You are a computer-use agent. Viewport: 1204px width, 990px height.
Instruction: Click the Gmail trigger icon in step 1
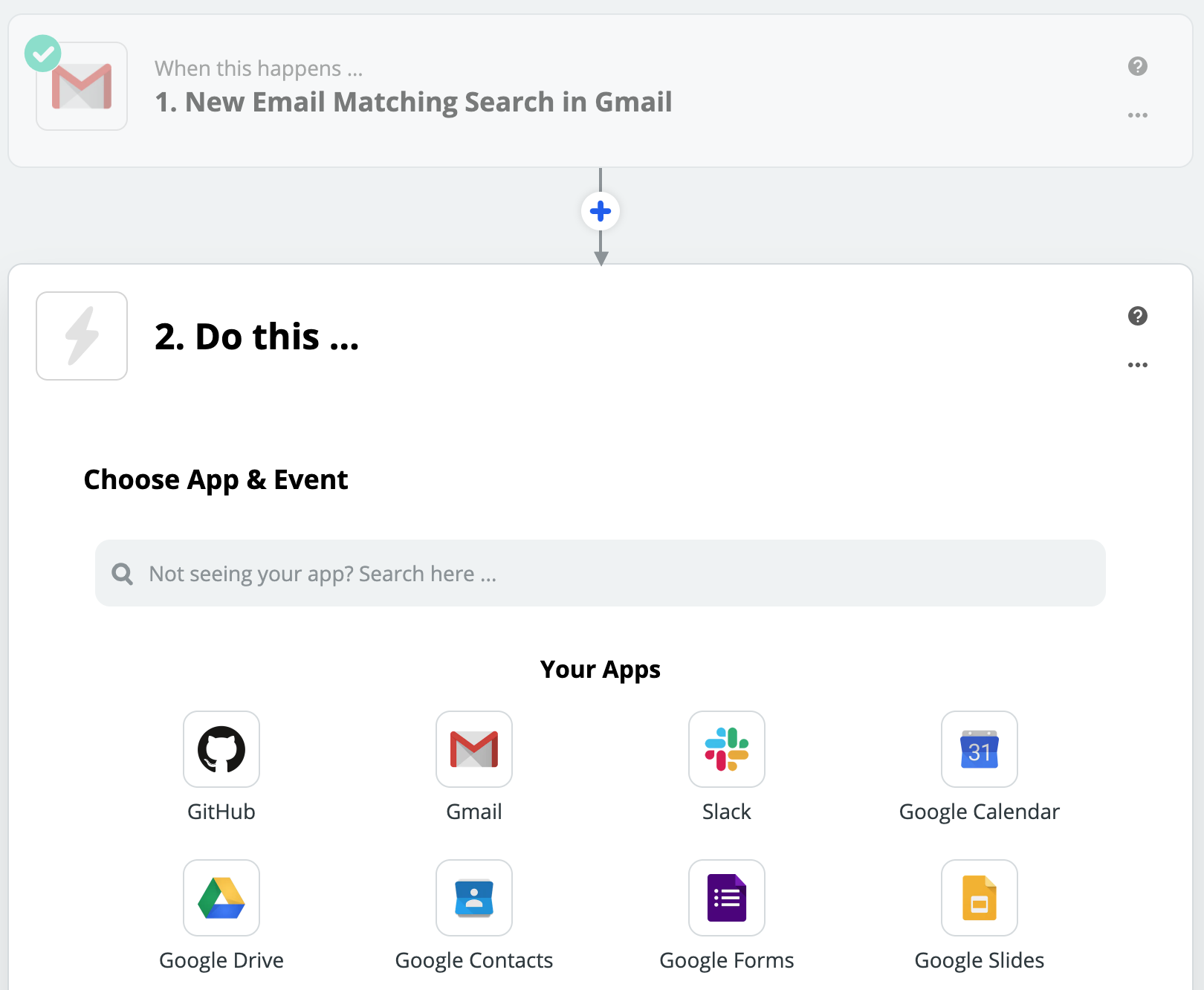pos(82,86)
